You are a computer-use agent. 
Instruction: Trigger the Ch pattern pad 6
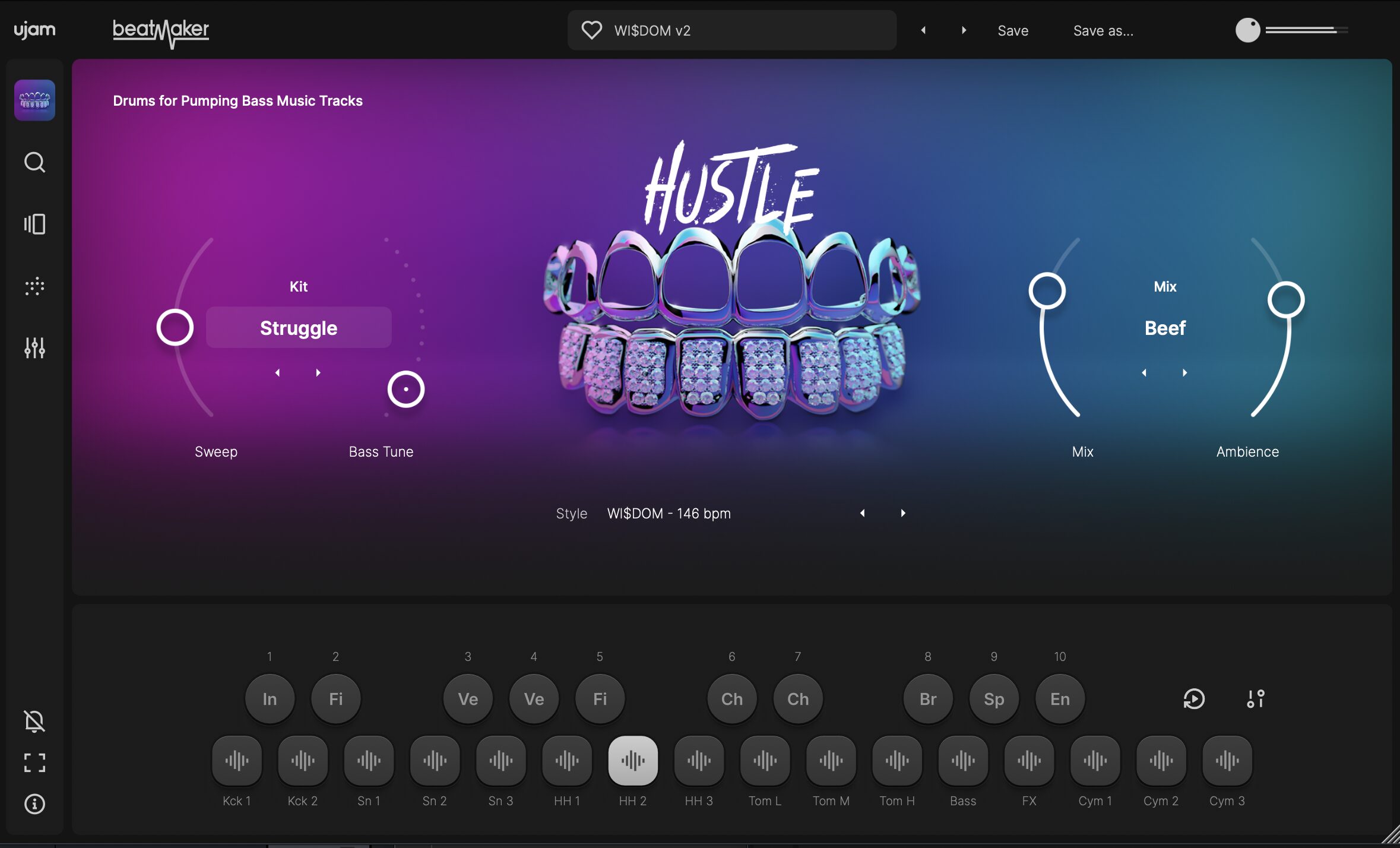click(732, 699)
